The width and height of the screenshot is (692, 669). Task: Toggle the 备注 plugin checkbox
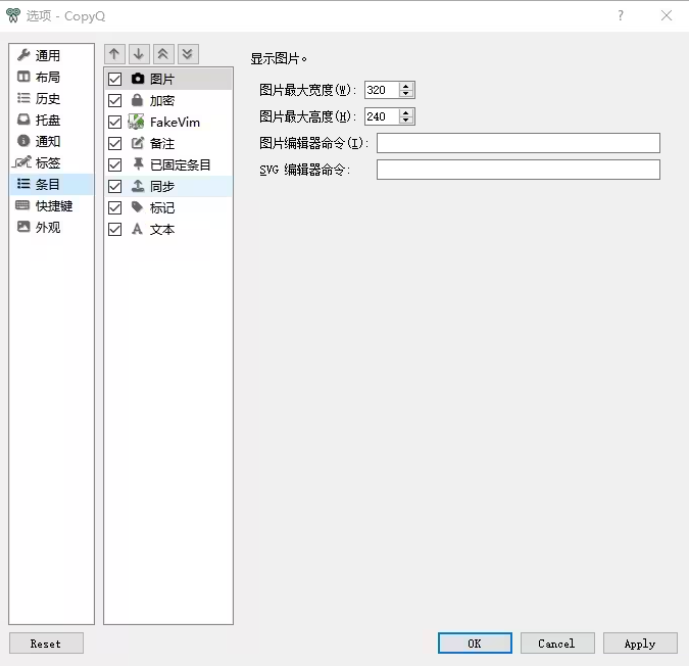click(x=115, y=143)
